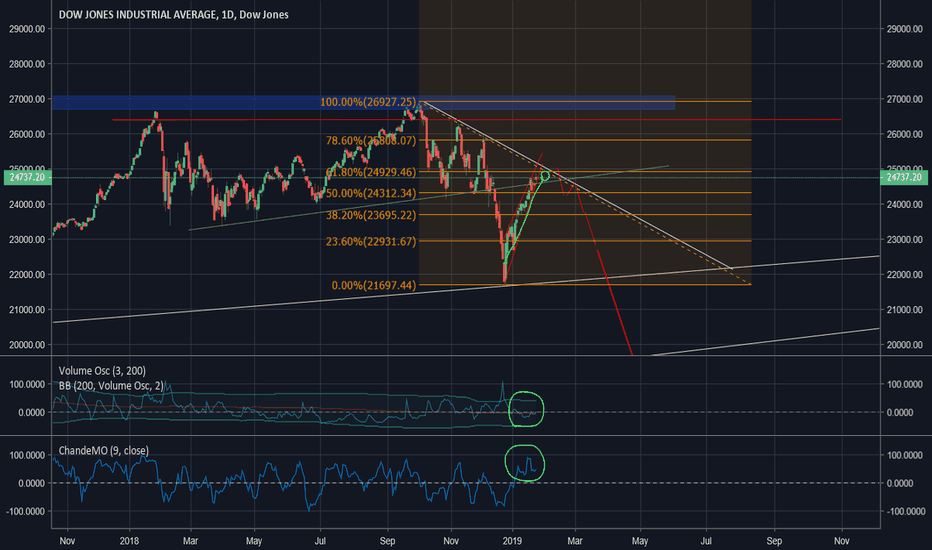Click the green 24737.20 price tag on right axis
932x550 pixels.
(903, 177)
